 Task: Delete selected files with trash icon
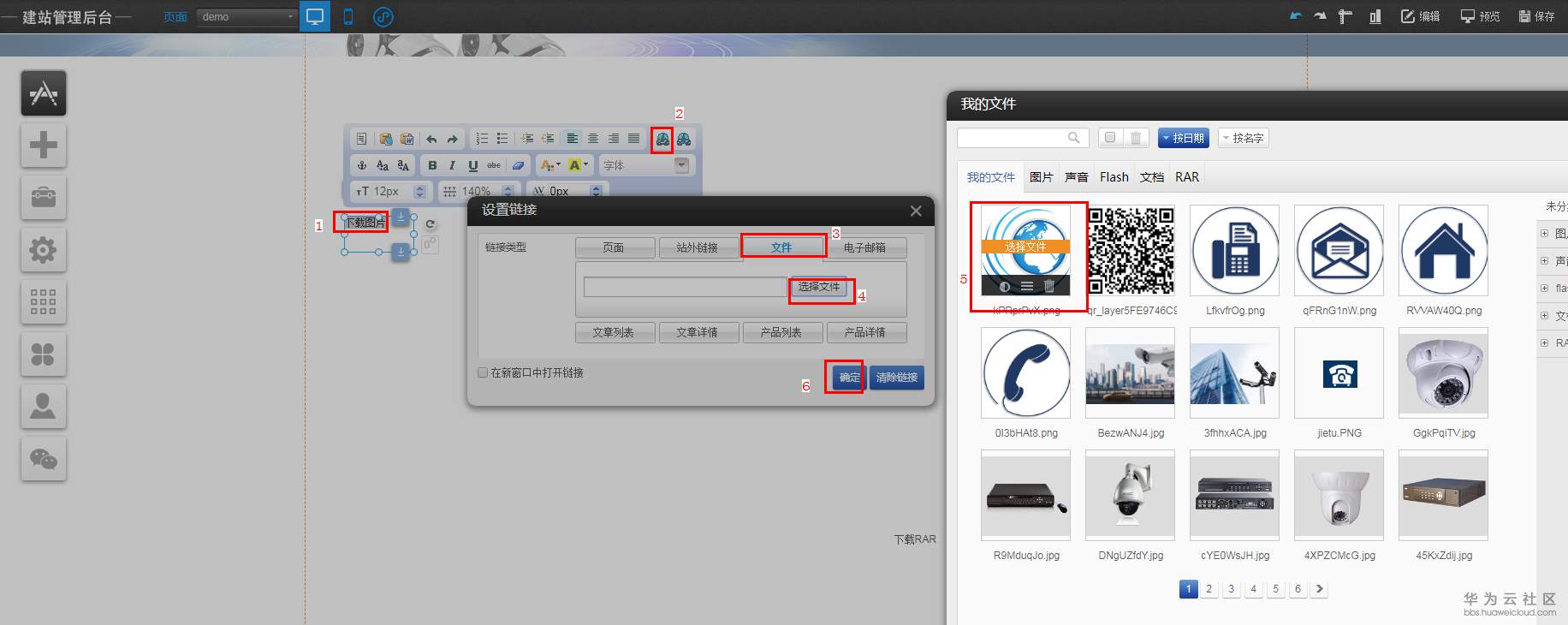(x=1136, y=138)
